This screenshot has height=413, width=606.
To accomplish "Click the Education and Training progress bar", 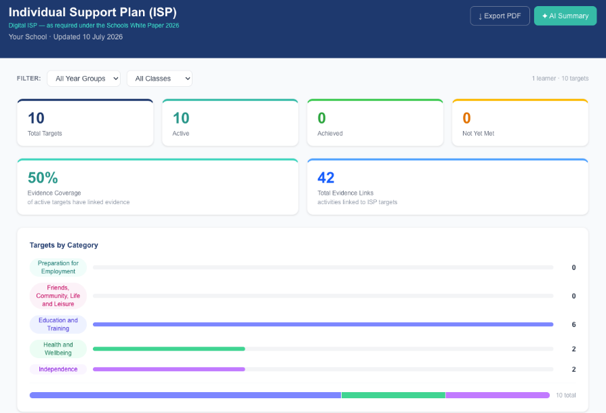I will coord(323,325).
